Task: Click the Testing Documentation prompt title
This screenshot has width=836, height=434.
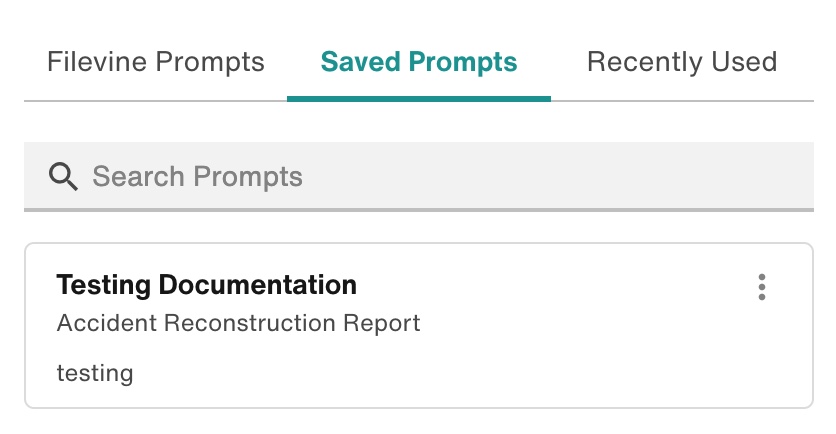Action: coord(206,285)
